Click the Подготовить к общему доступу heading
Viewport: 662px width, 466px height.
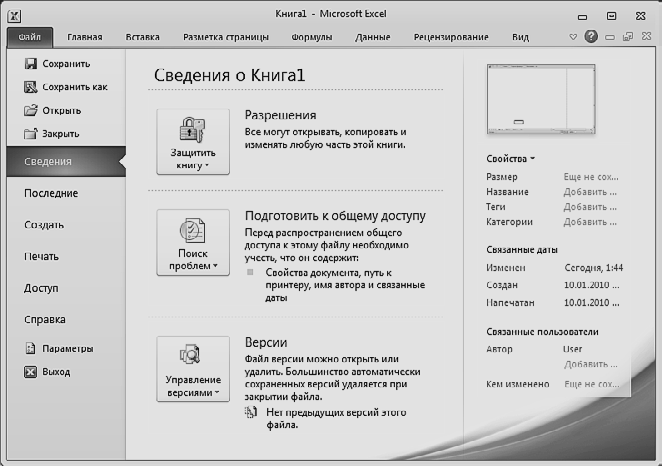(x=335, y=216)
